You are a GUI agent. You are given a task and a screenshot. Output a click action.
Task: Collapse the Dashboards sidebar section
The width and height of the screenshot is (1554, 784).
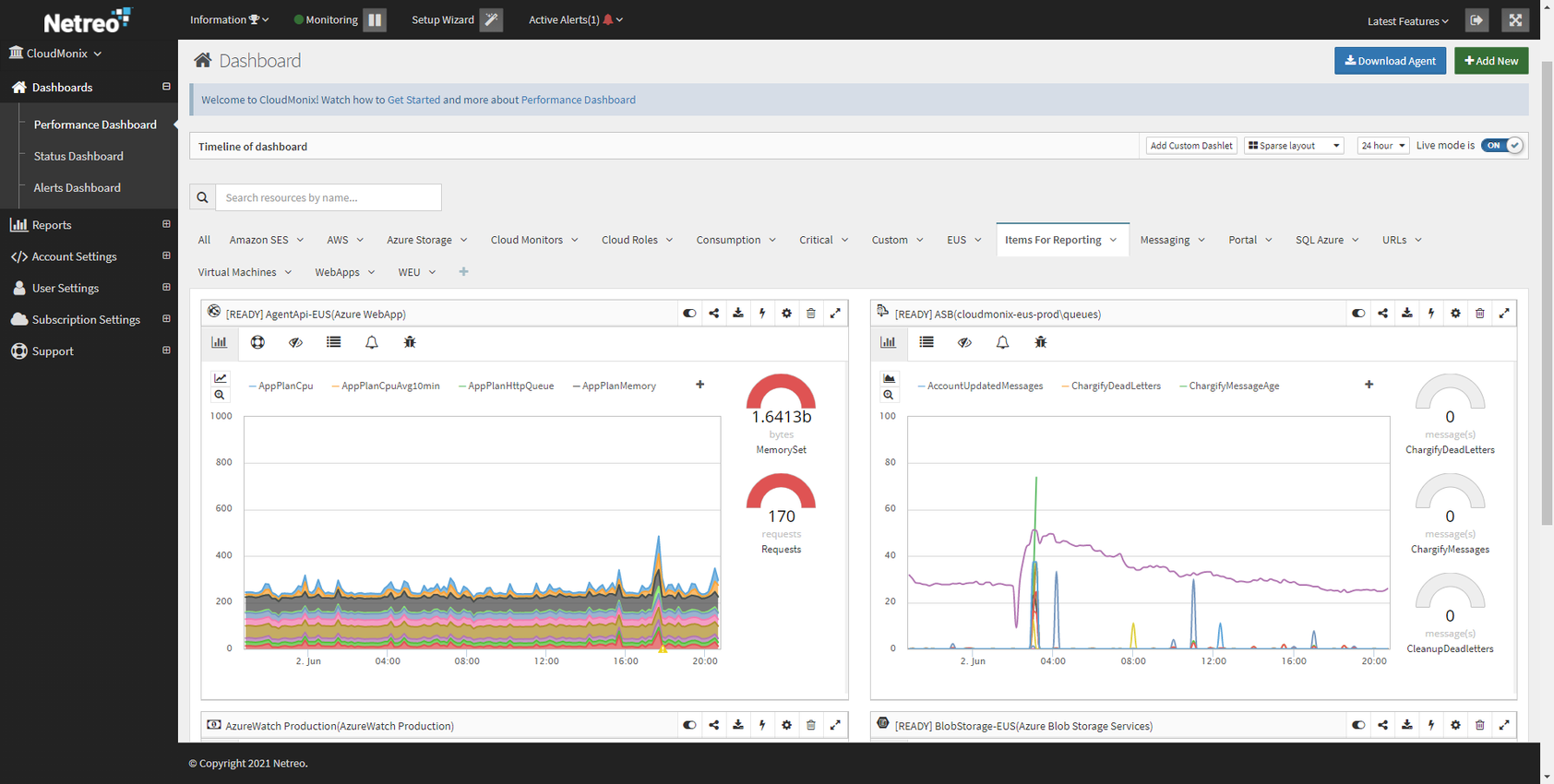click(166, 87)
